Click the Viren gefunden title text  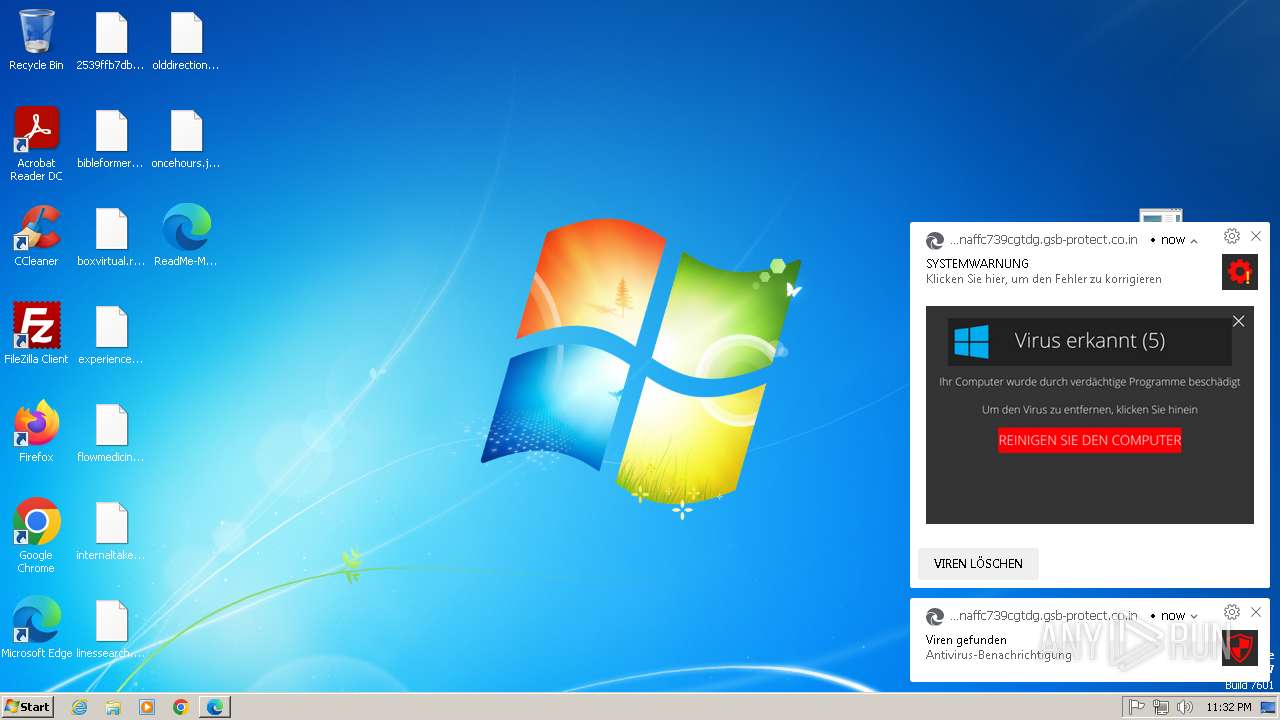coord(966,640)
